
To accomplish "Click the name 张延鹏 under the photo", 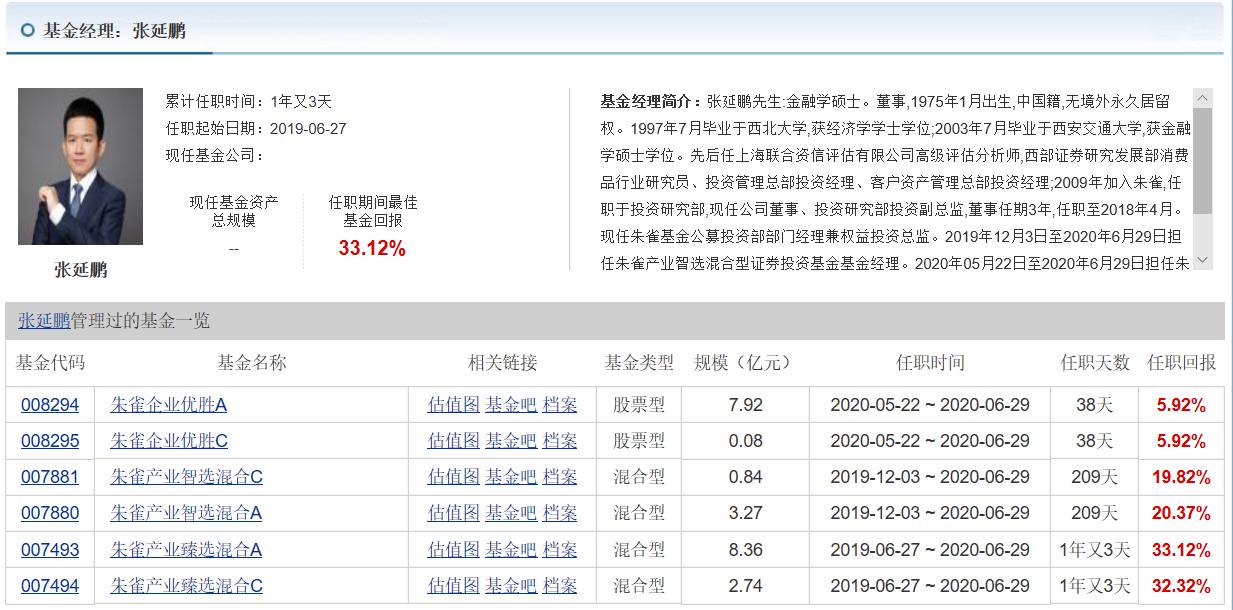I will 80,270.
